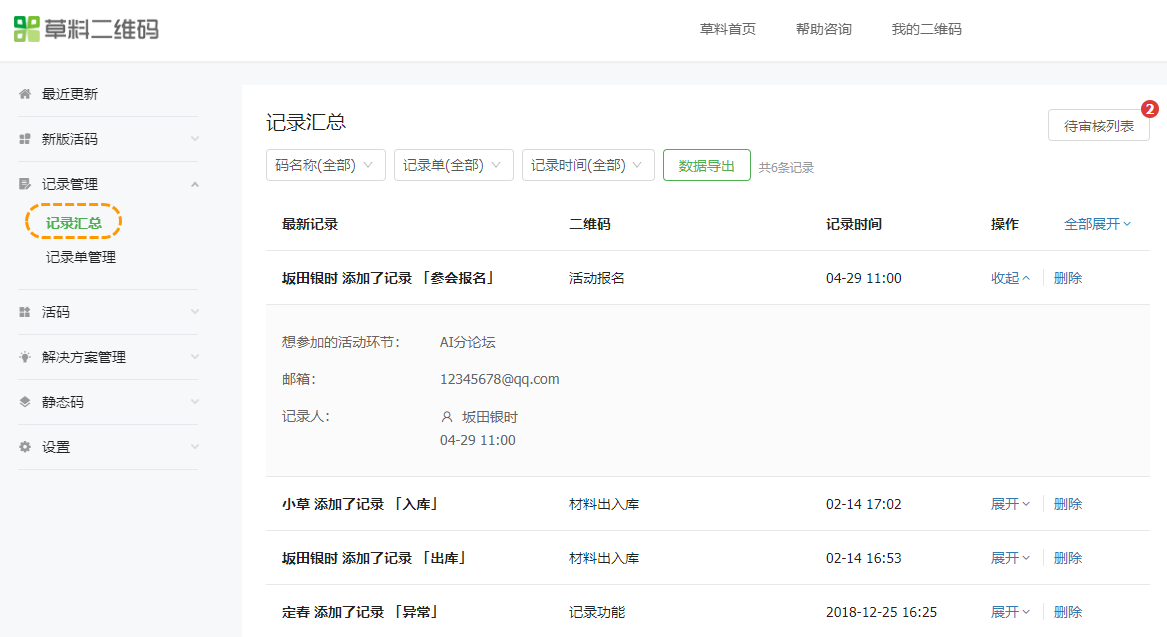Go to 帮助咨询 in top navigation
The image size is (1167, 637).
(x=823, y=29)
